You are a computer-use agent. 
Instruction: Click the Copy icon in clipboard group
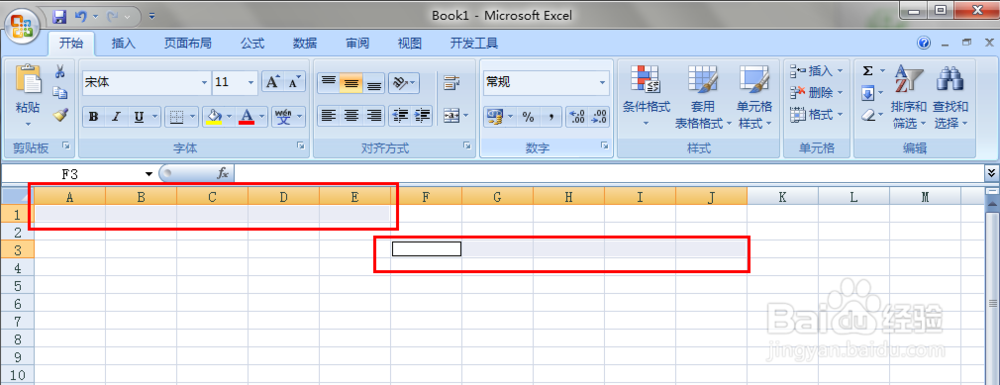coord(61,93)
